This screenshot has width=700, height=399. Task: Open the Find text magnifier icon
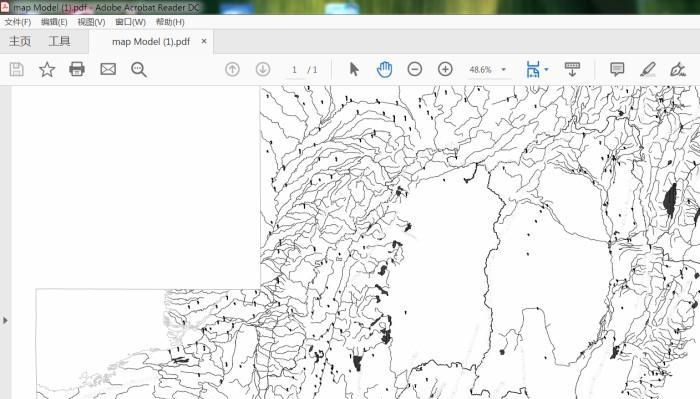(139, 70)
